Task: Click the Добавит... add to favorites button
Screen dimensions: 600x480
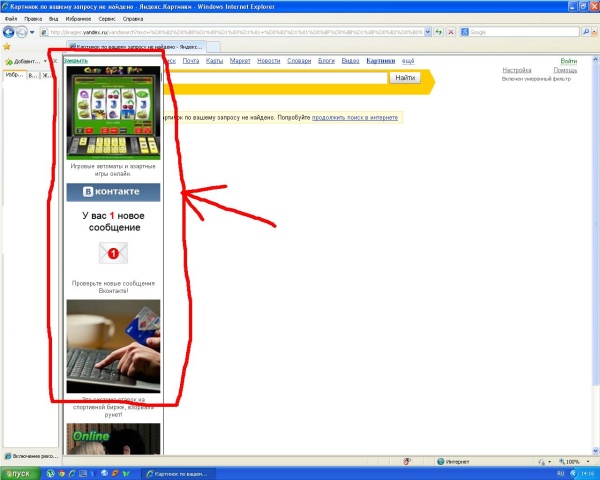Action: [23, 61]
